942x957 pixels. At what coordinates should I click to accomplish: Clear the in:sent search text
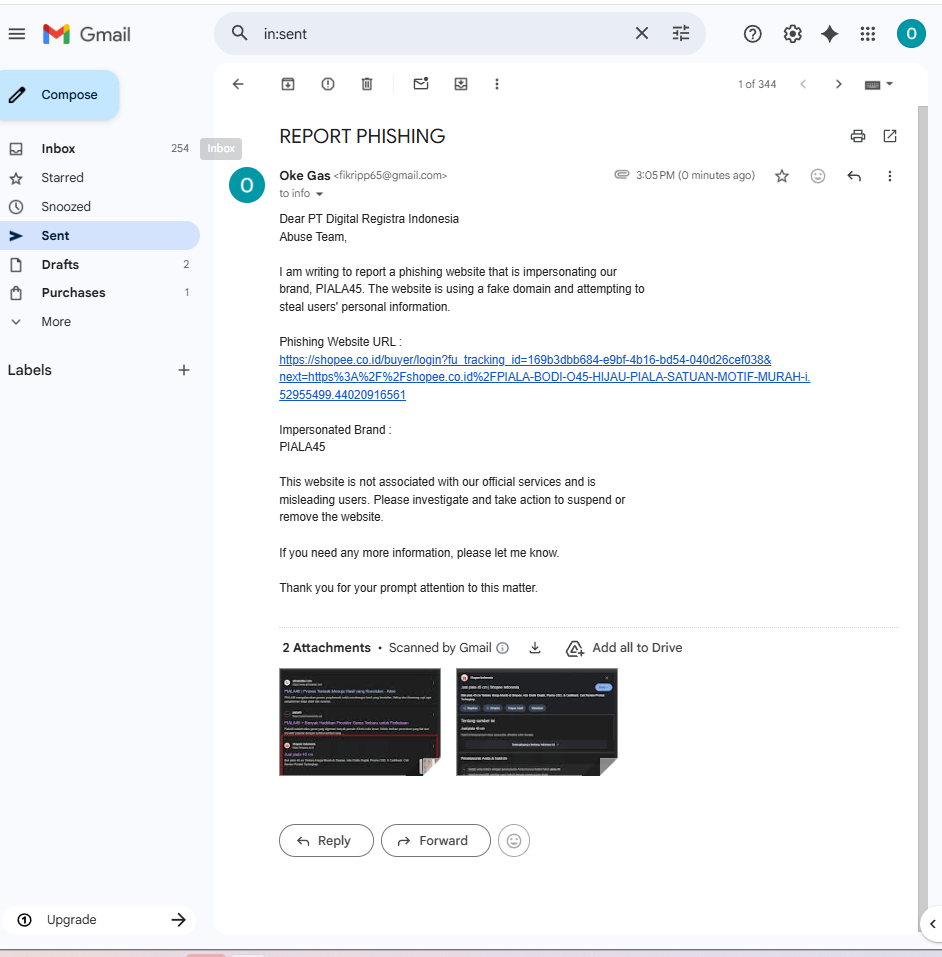pyautogui.click(x=642, y=33)
